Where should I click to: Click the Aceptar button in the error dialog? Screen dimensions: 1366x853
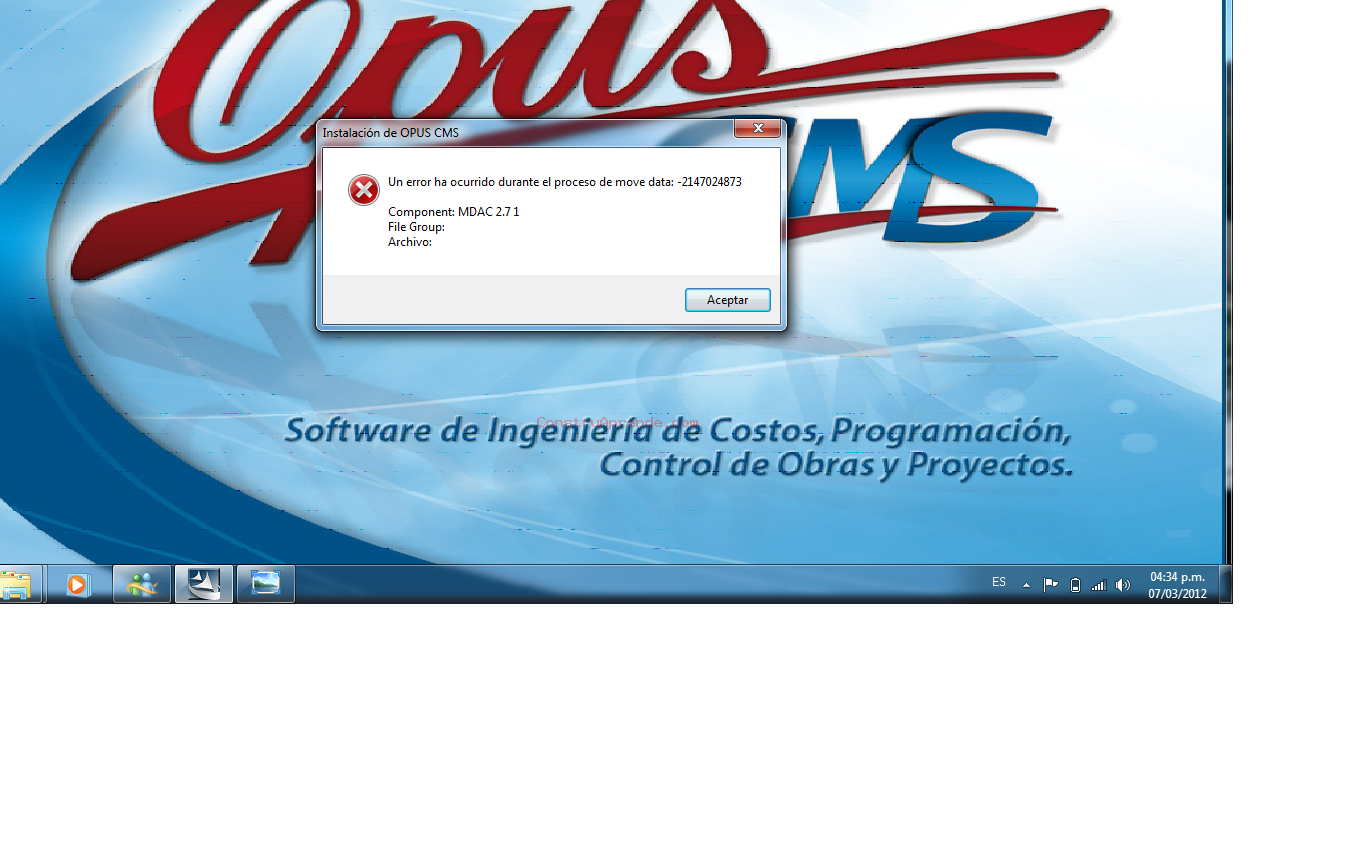[727, 300]
